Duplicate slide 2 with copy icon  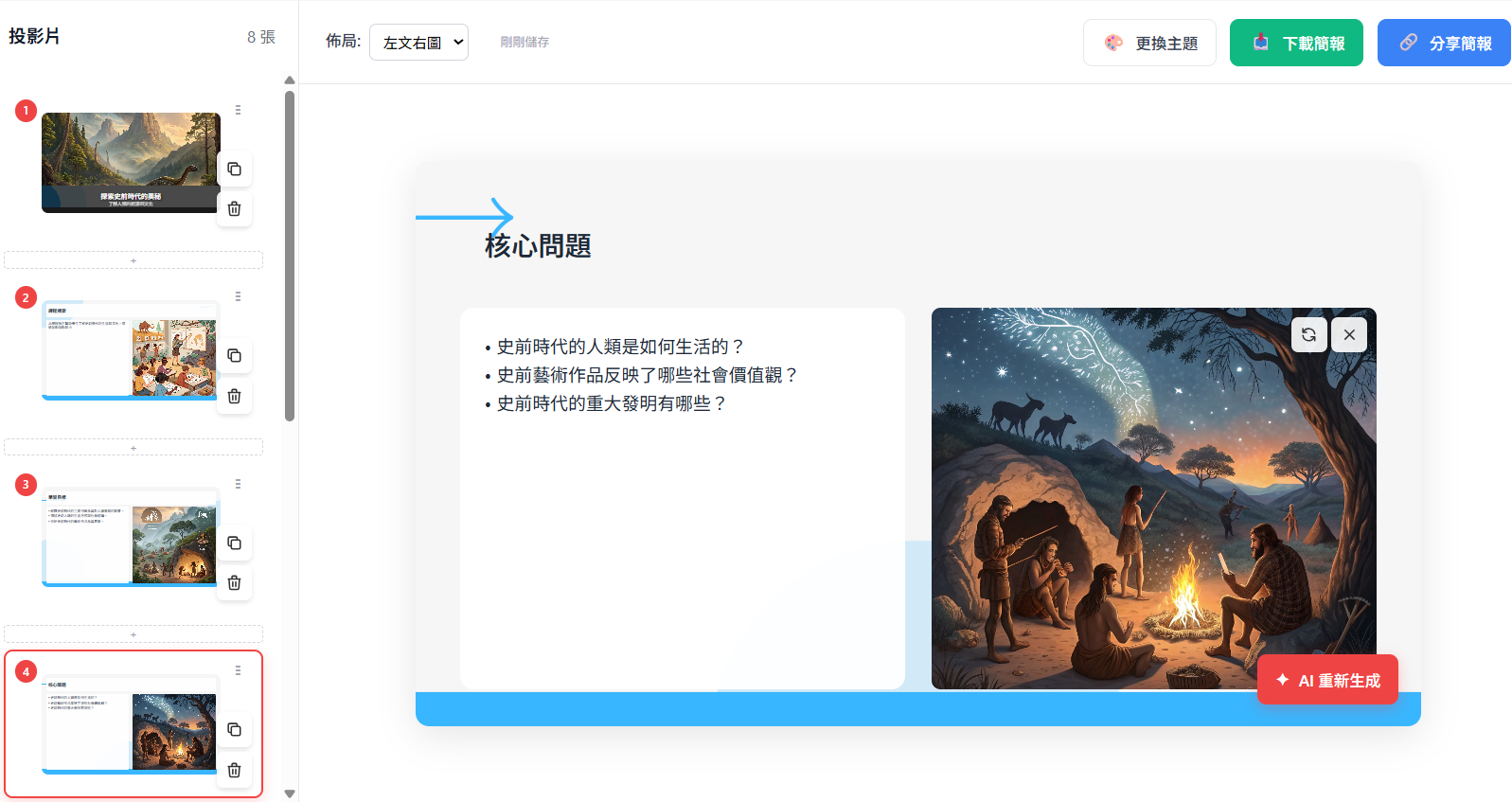[x=234, y=356]
